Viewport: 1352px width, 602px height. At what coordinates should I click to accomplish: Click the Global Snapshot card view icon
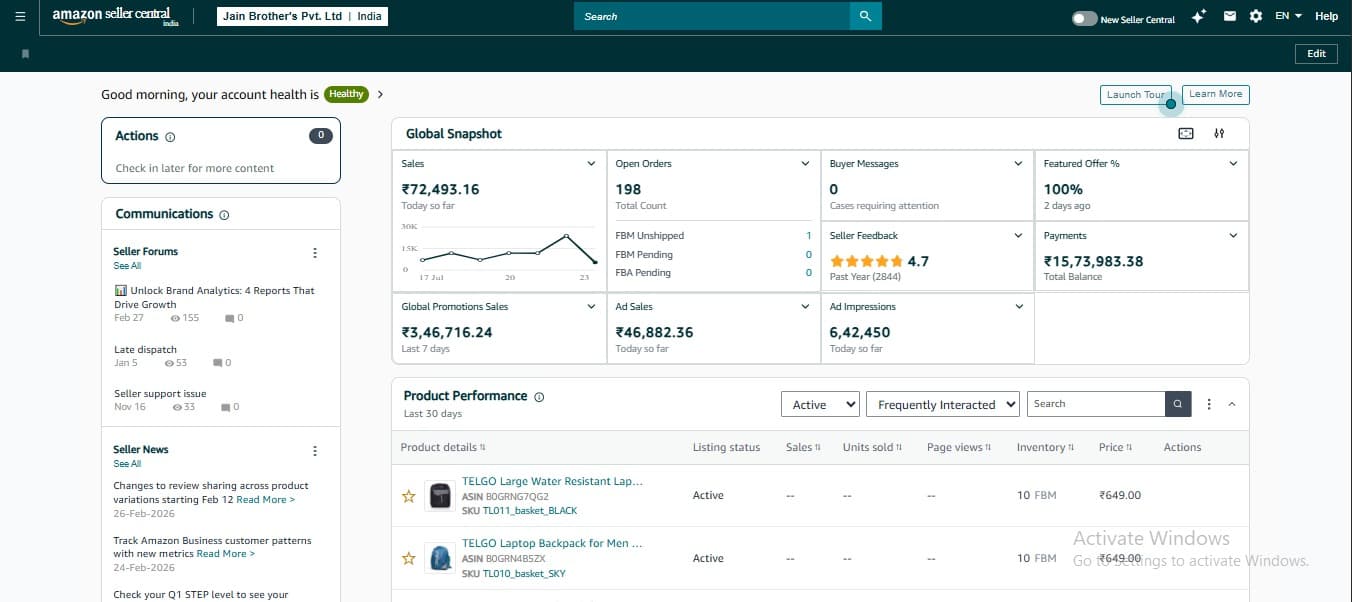pos(1186,134)
